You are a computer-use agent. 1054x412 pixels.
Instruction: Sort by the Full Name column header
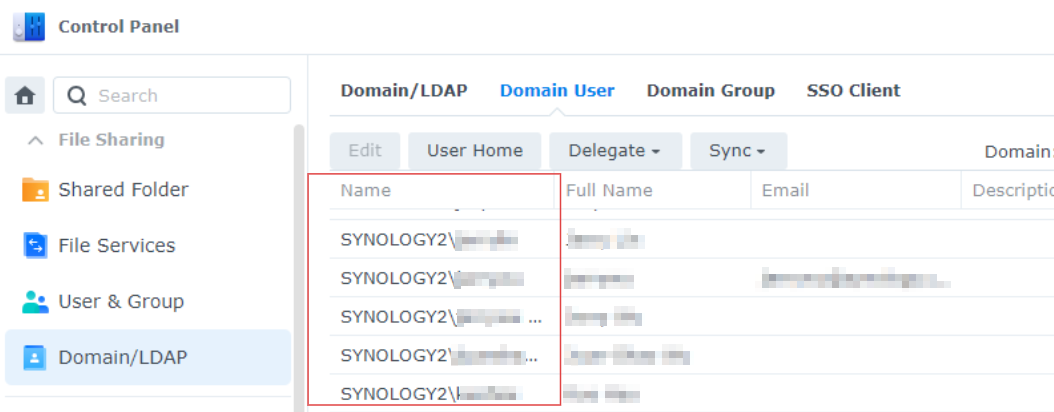[653, 191]
